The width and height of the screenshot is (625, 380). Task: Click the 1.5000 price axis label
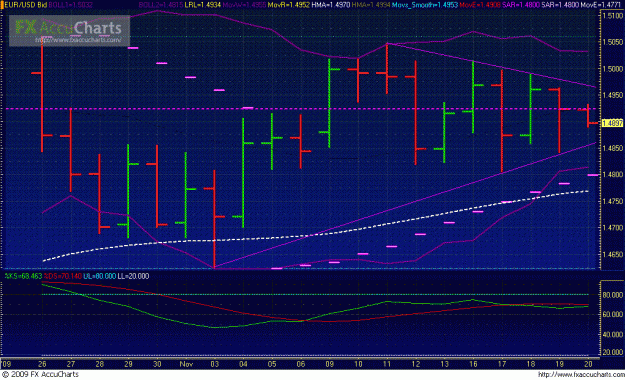tap(613, 69)
